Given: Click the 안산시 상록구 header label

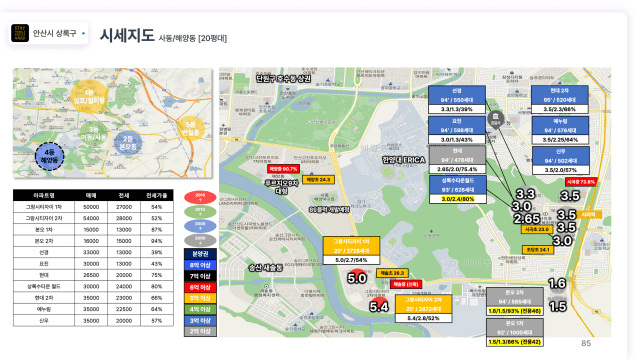Looking at the screenshot, I should (54, 33).
